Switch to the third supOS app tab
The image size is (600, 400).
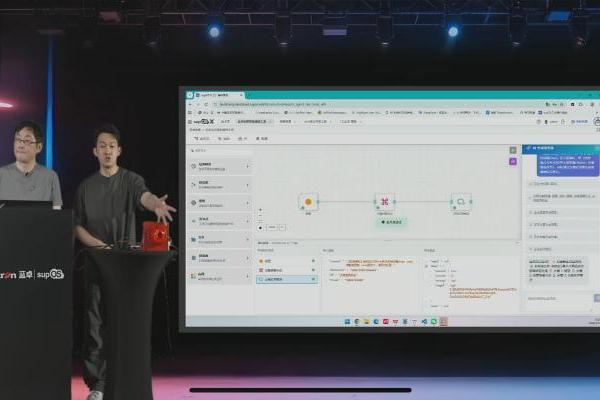[285, 121]
